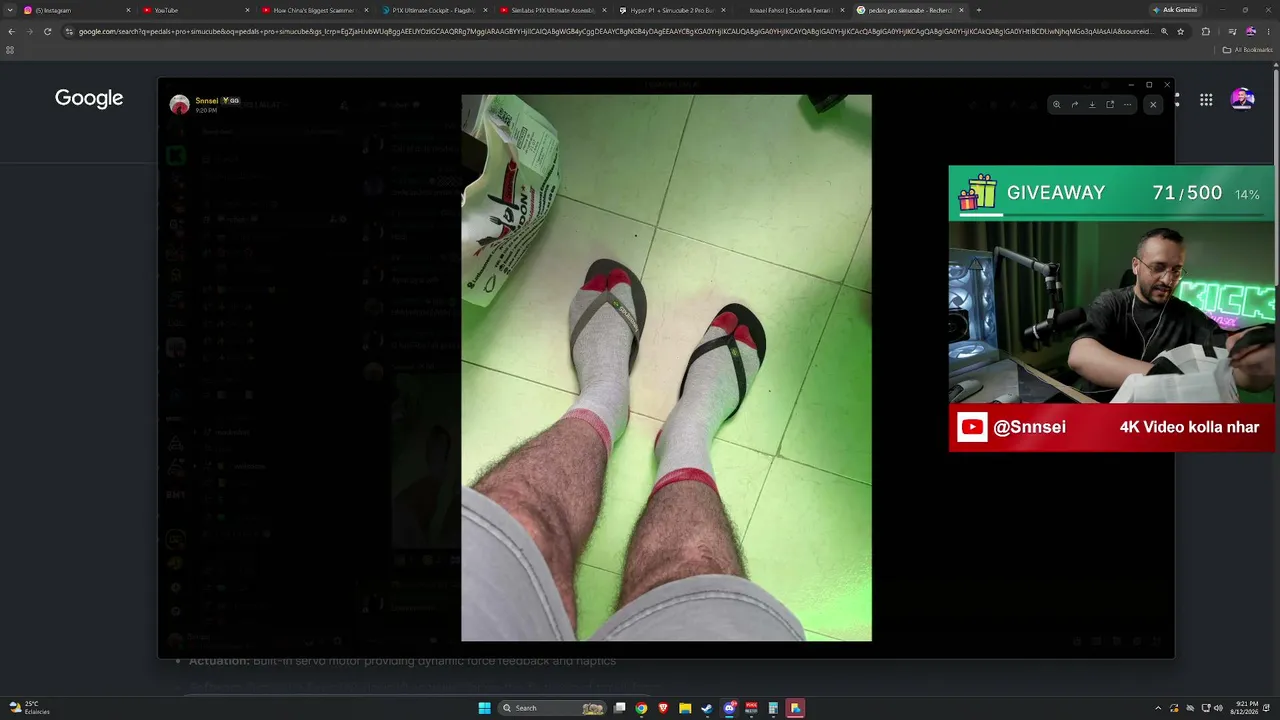This screenshot has width=1280, height=720.
Task: Switch to the SimLabs P1X Ultimate Assembly tab
Action: 553,10
